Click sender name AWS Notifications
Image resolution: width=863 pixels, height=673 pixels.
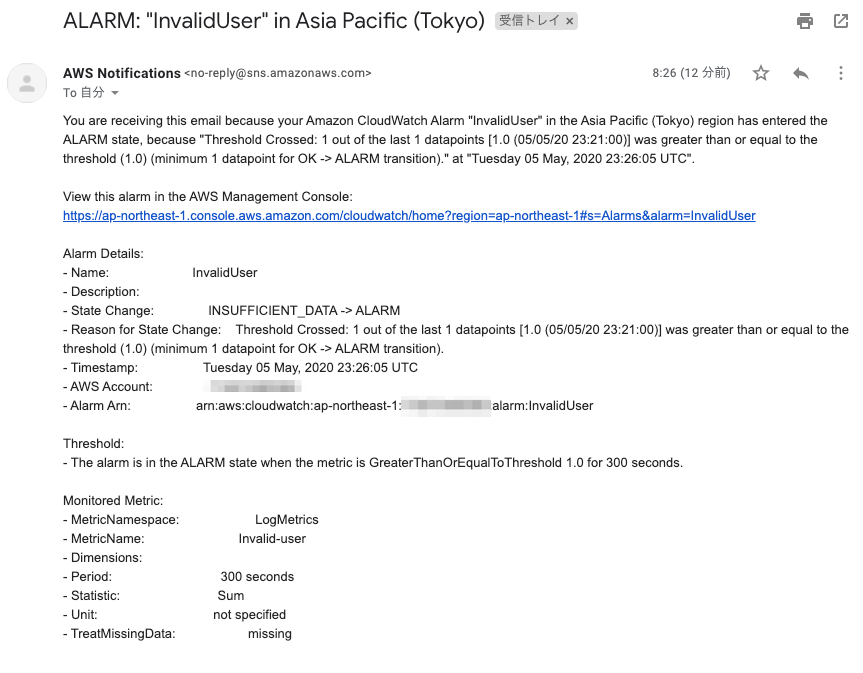click(122, 73)
